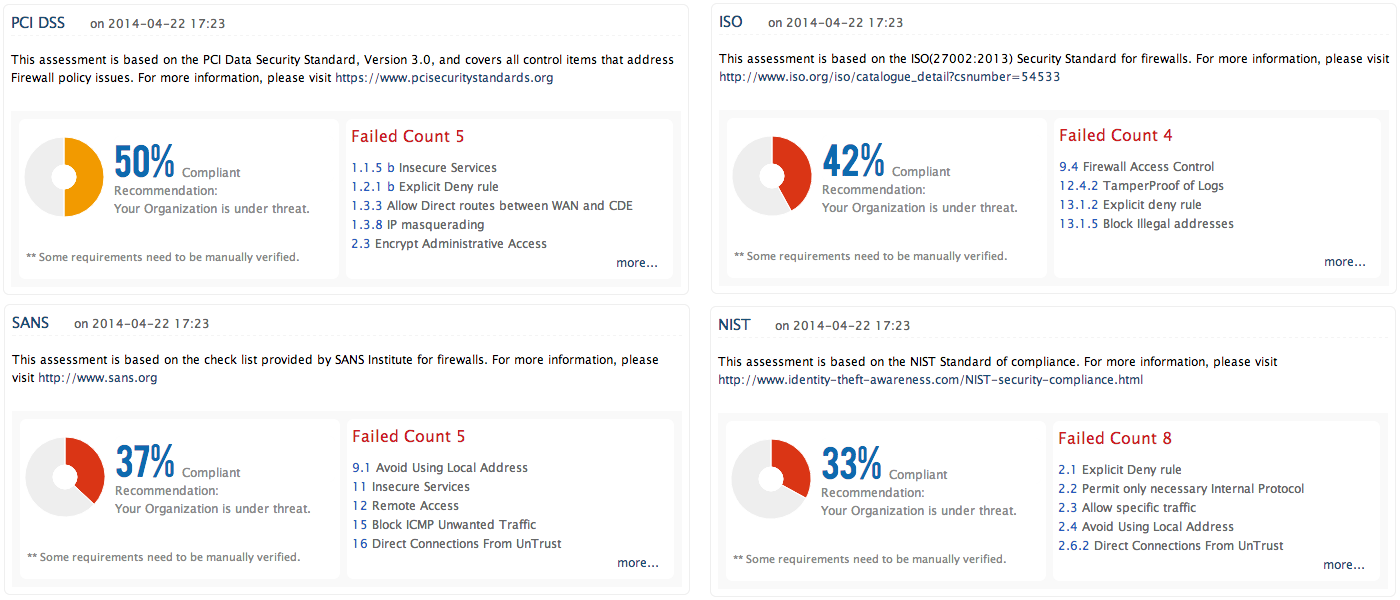Image resolution: width=1400 pixels, height=600 pixels.
Task: Visit the www.sans.org link
Action: tap(97, 379)
